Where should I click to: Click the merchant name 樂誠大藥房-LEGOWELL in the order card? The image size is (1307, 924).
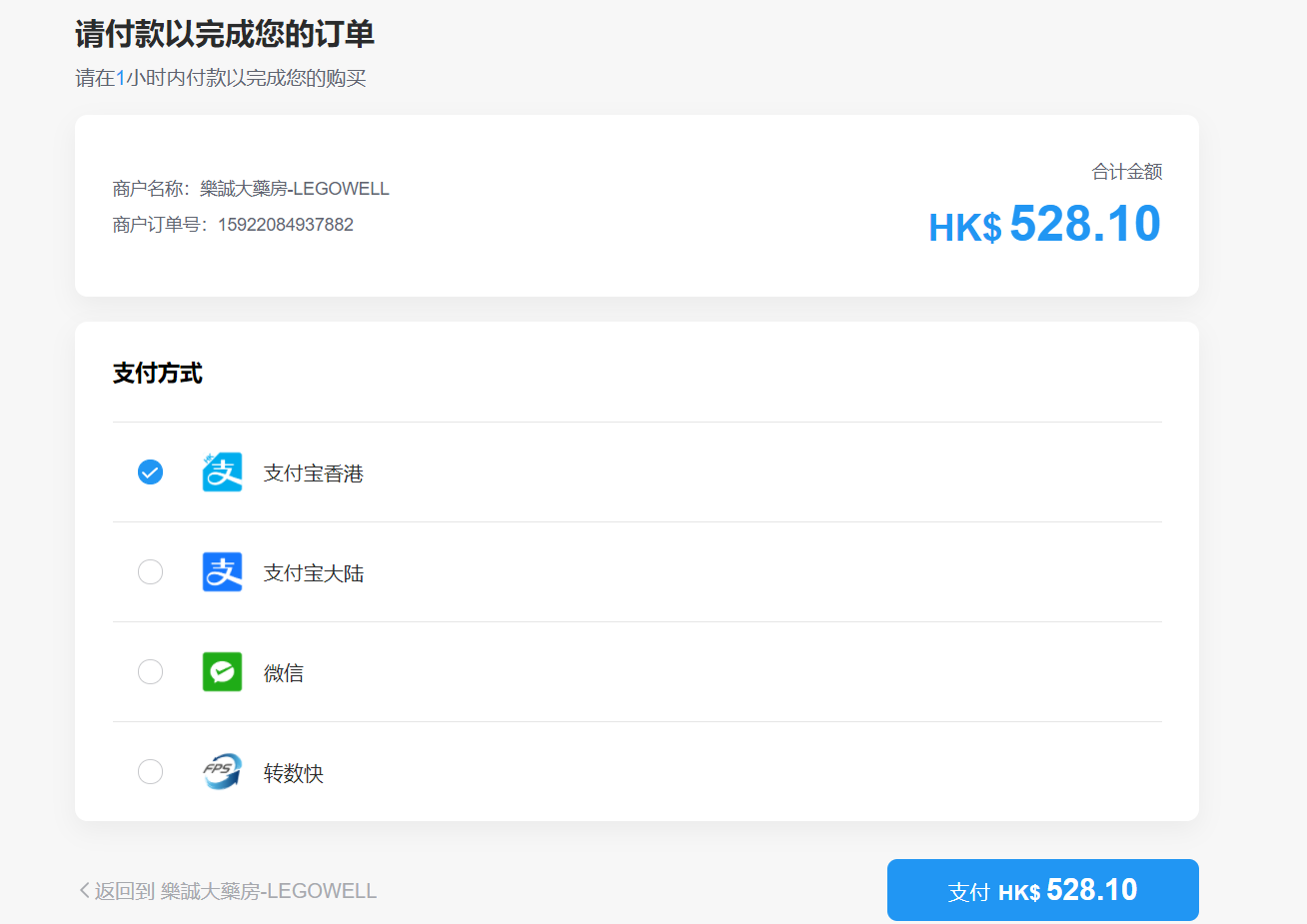point(294,189)
